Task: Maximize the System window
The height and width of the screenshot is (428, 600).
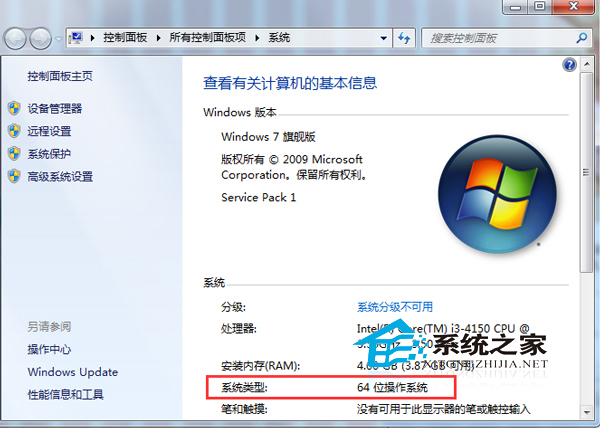Action: (540, 7)
